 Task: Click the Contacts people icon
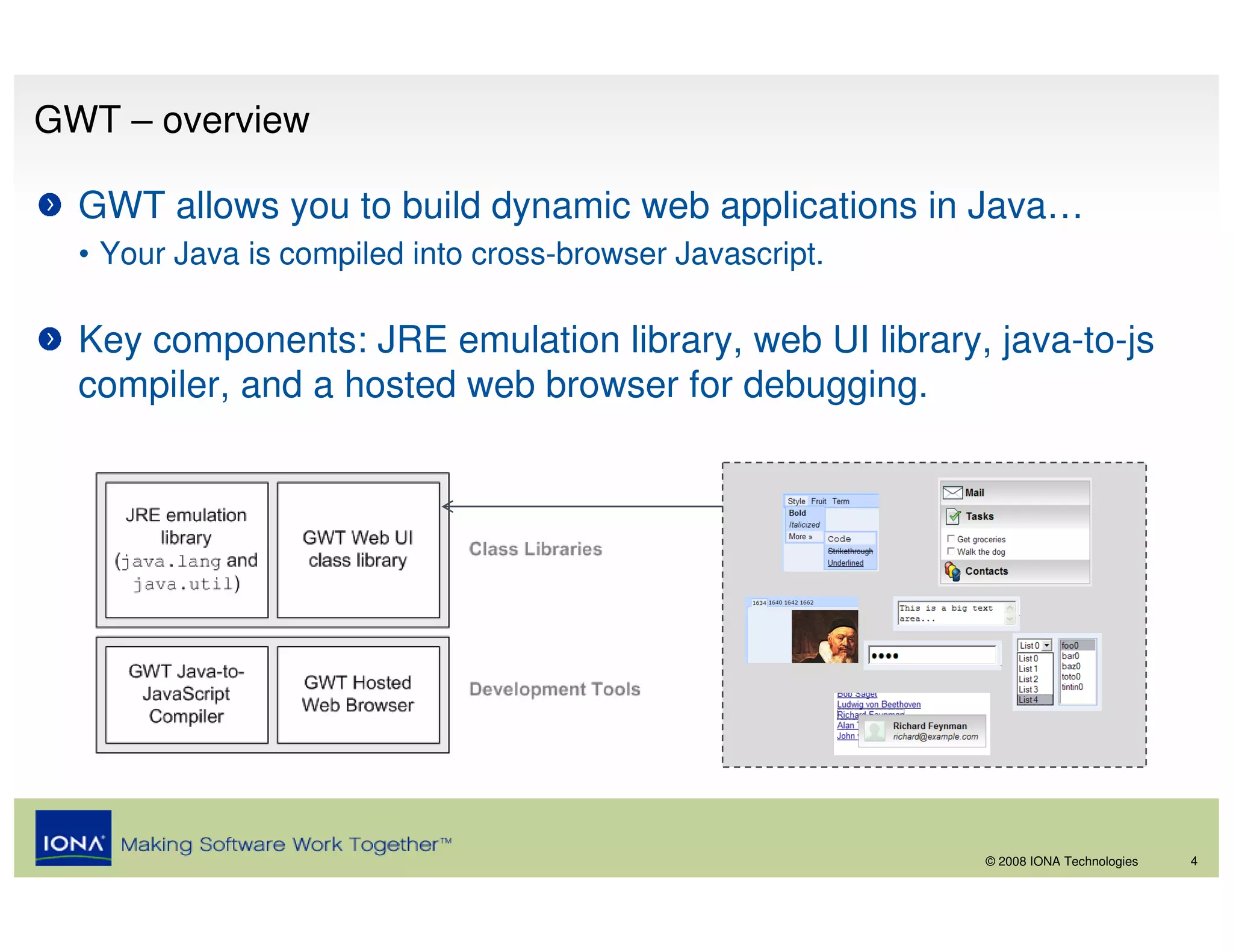coord(952,571)
